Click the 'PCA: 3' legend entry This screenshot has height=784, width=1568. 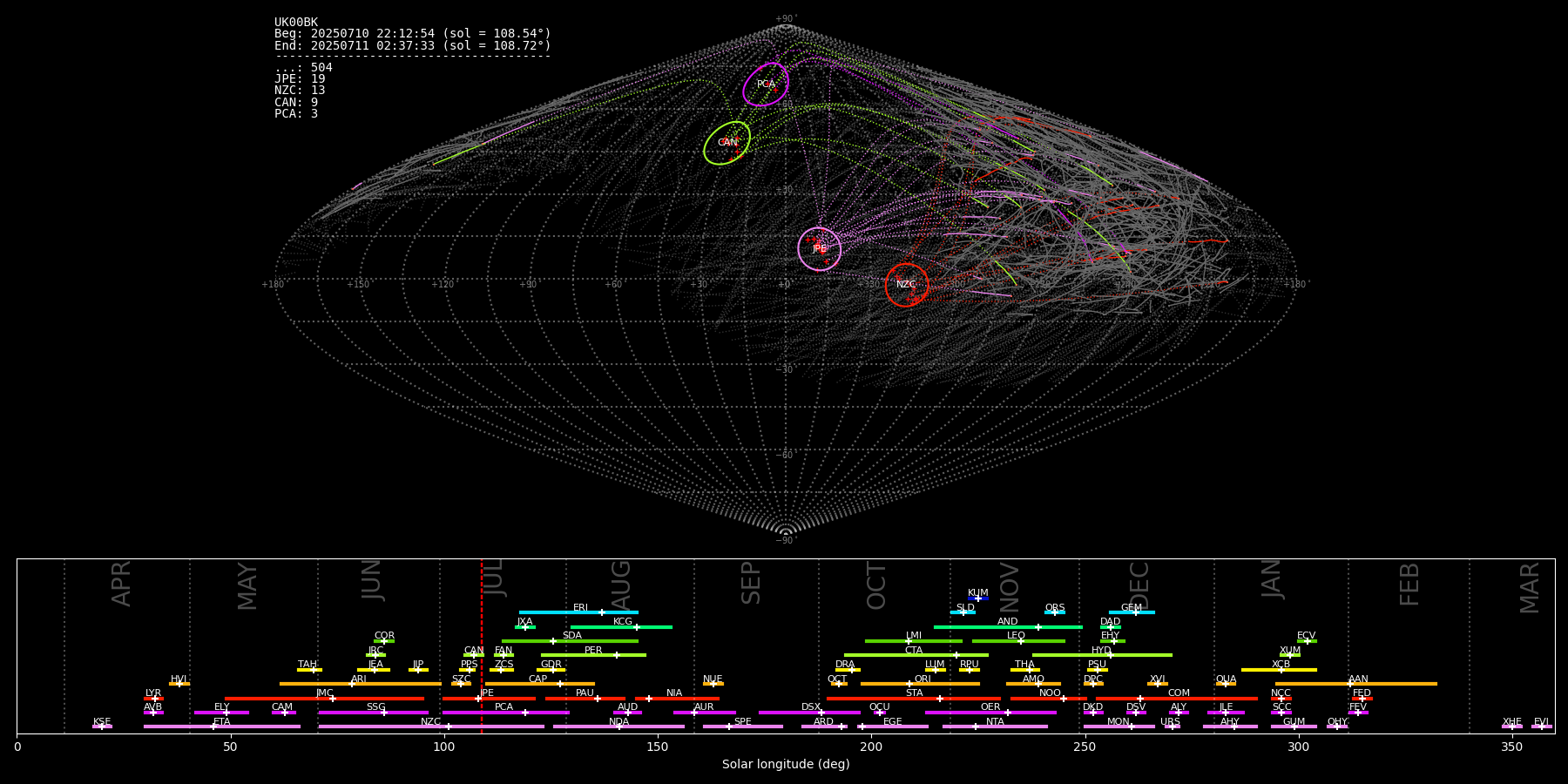pyautogui.click(x=296, y=113)
